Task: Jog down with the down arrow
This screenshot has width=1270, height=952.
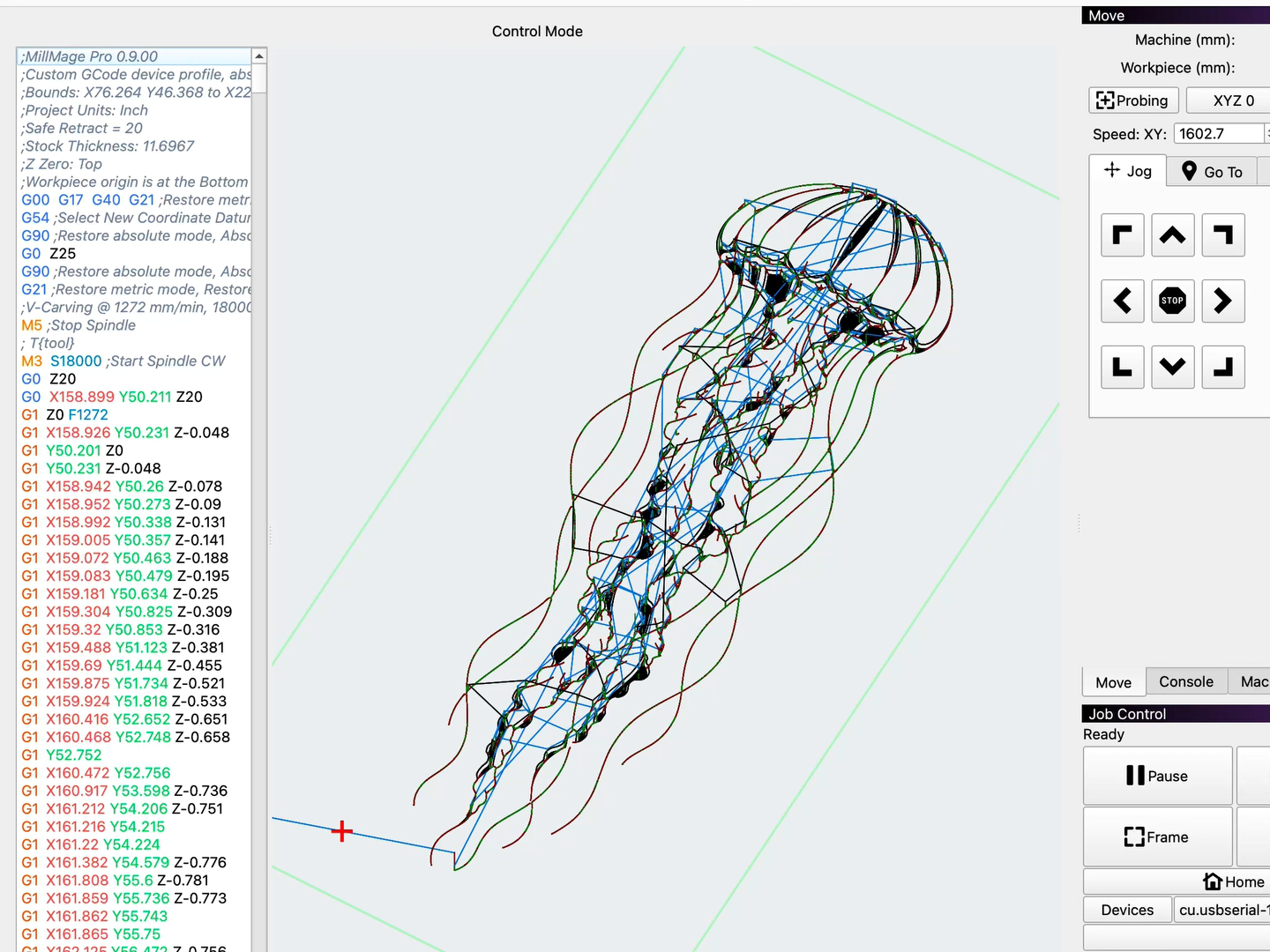Action: pyautogui.click(x=1173, y=368)
